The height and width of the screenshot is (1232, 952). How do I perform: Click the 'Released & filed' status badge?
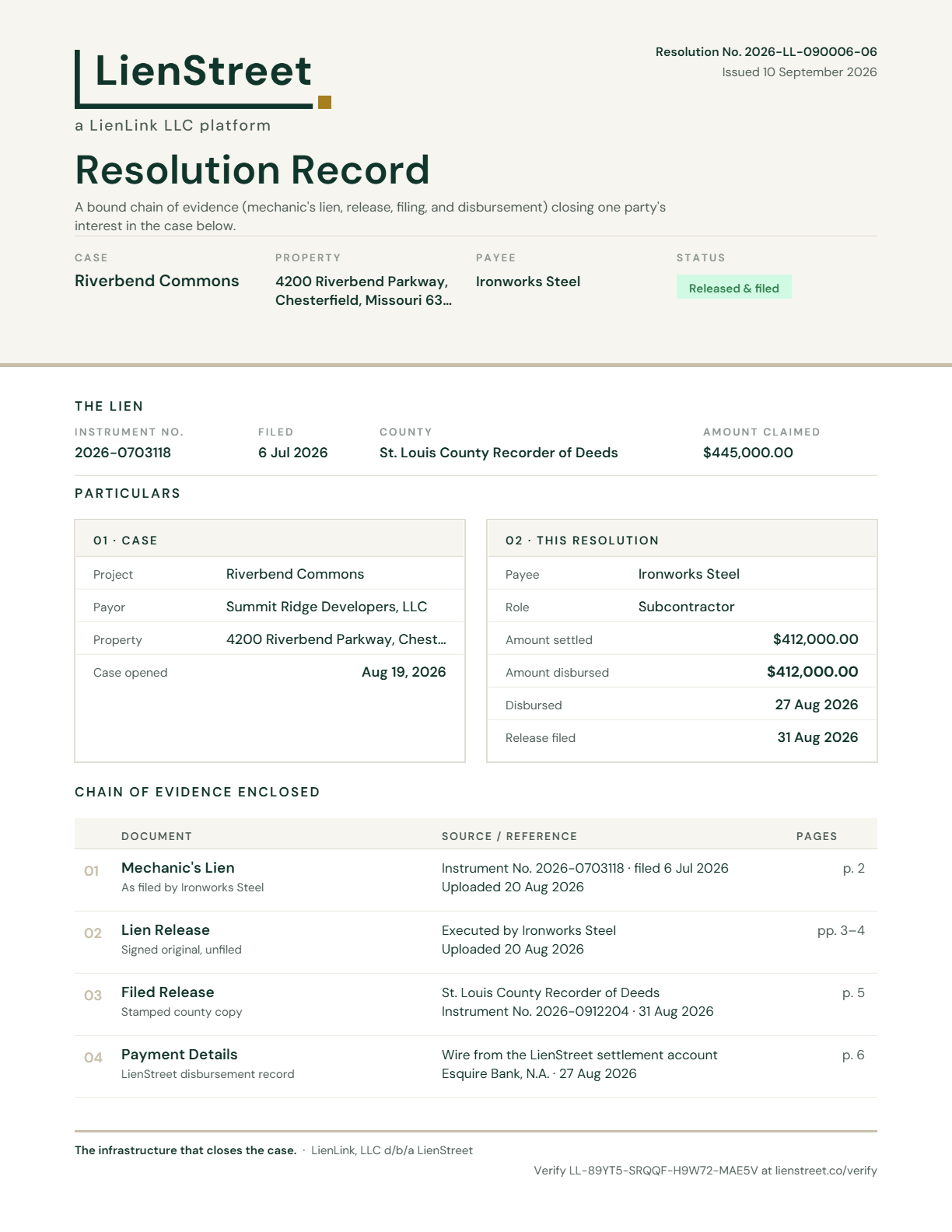(733, 288)
